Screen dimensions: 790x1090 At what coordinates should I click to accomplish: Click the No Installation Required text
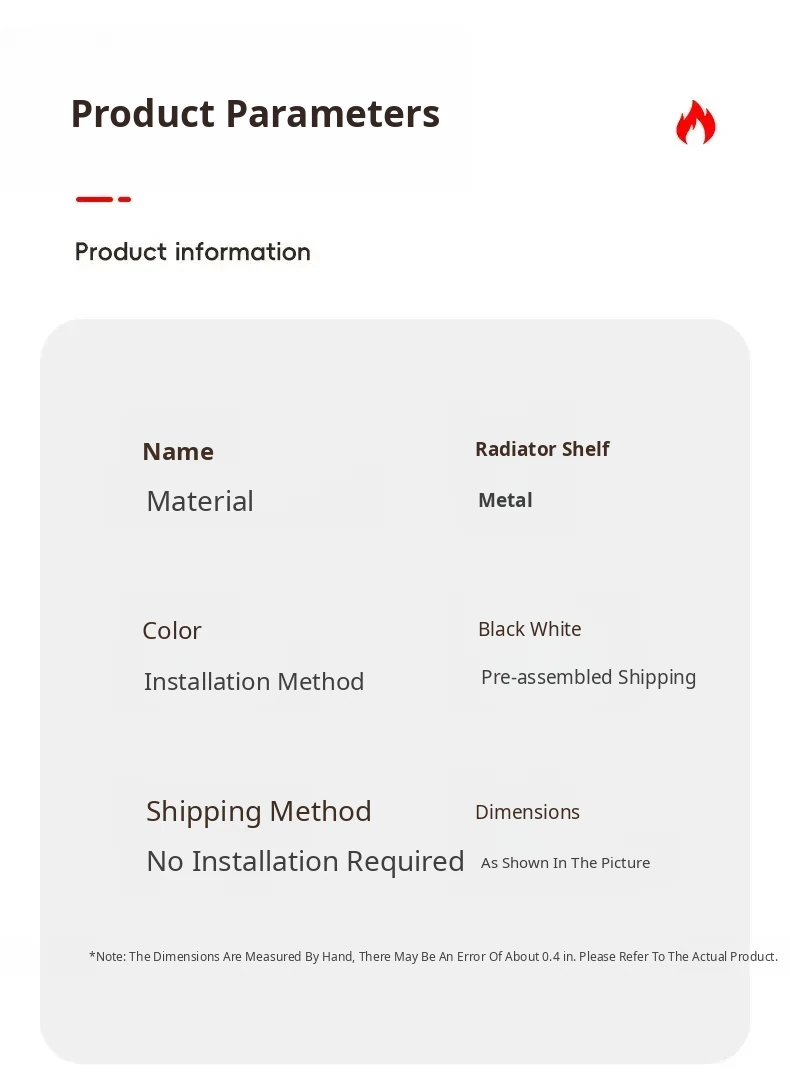click(305, 861)
